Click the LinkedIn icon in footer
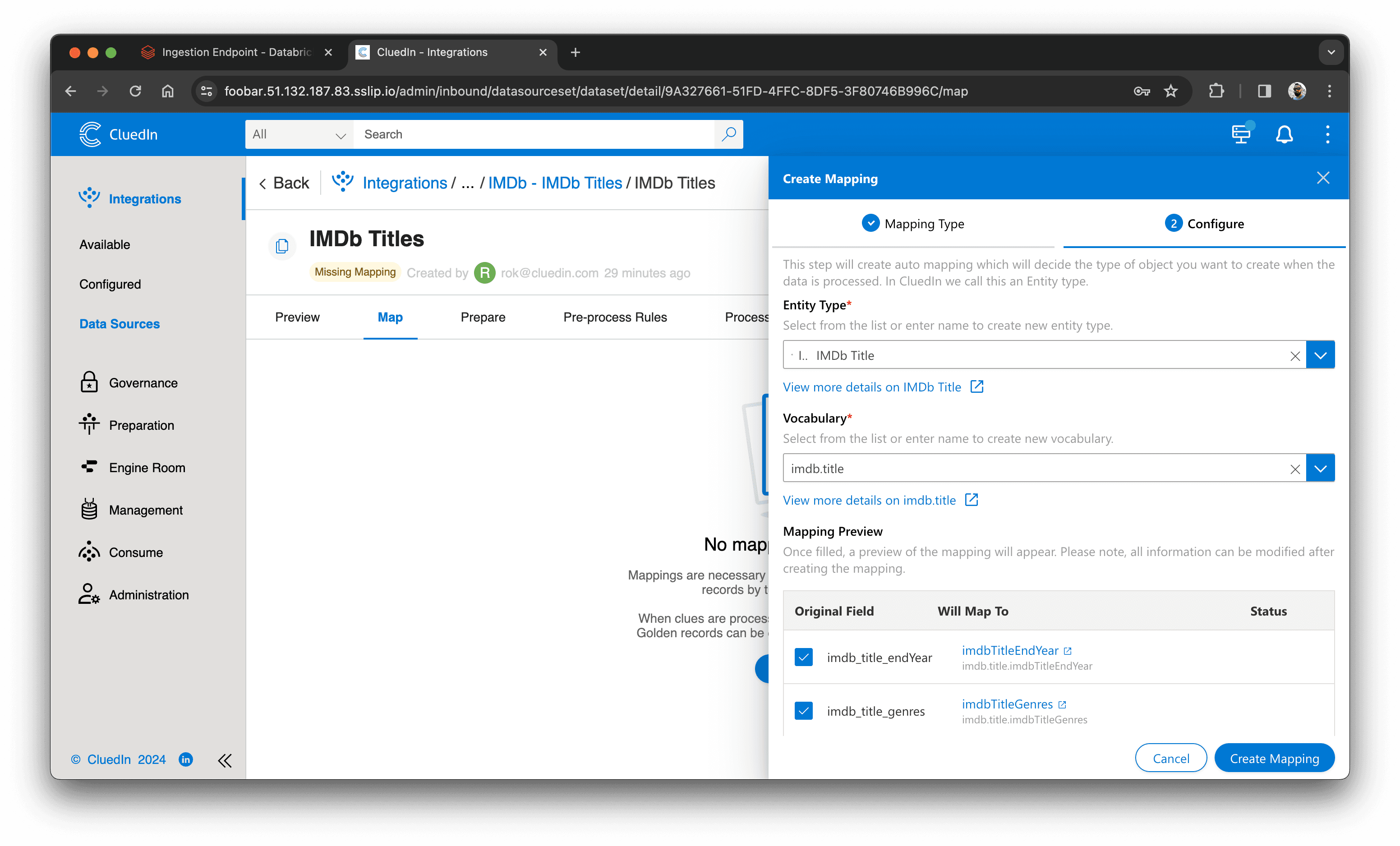This screenshot has width=1400, height=846. point(186,759)
